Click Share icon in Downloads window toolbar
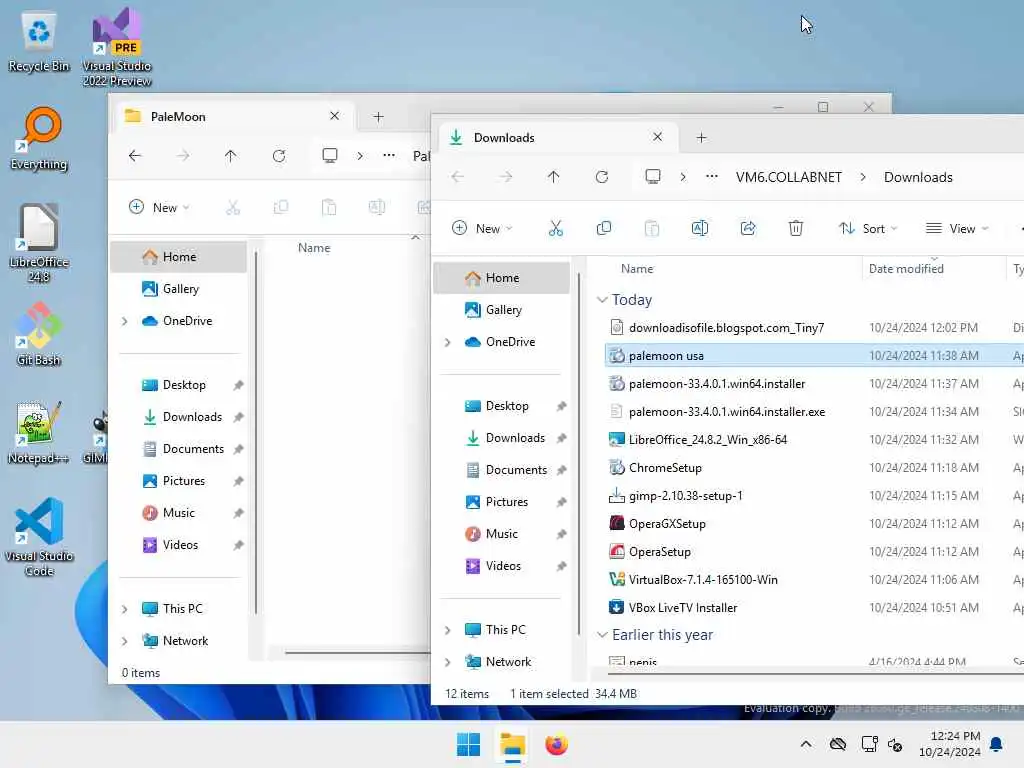 tap(748, 228)
